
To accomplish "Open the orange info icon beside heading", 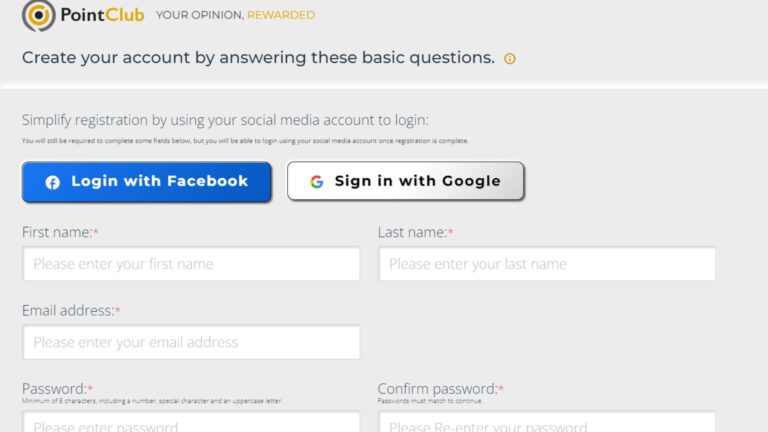I will [x=510, y=58].
